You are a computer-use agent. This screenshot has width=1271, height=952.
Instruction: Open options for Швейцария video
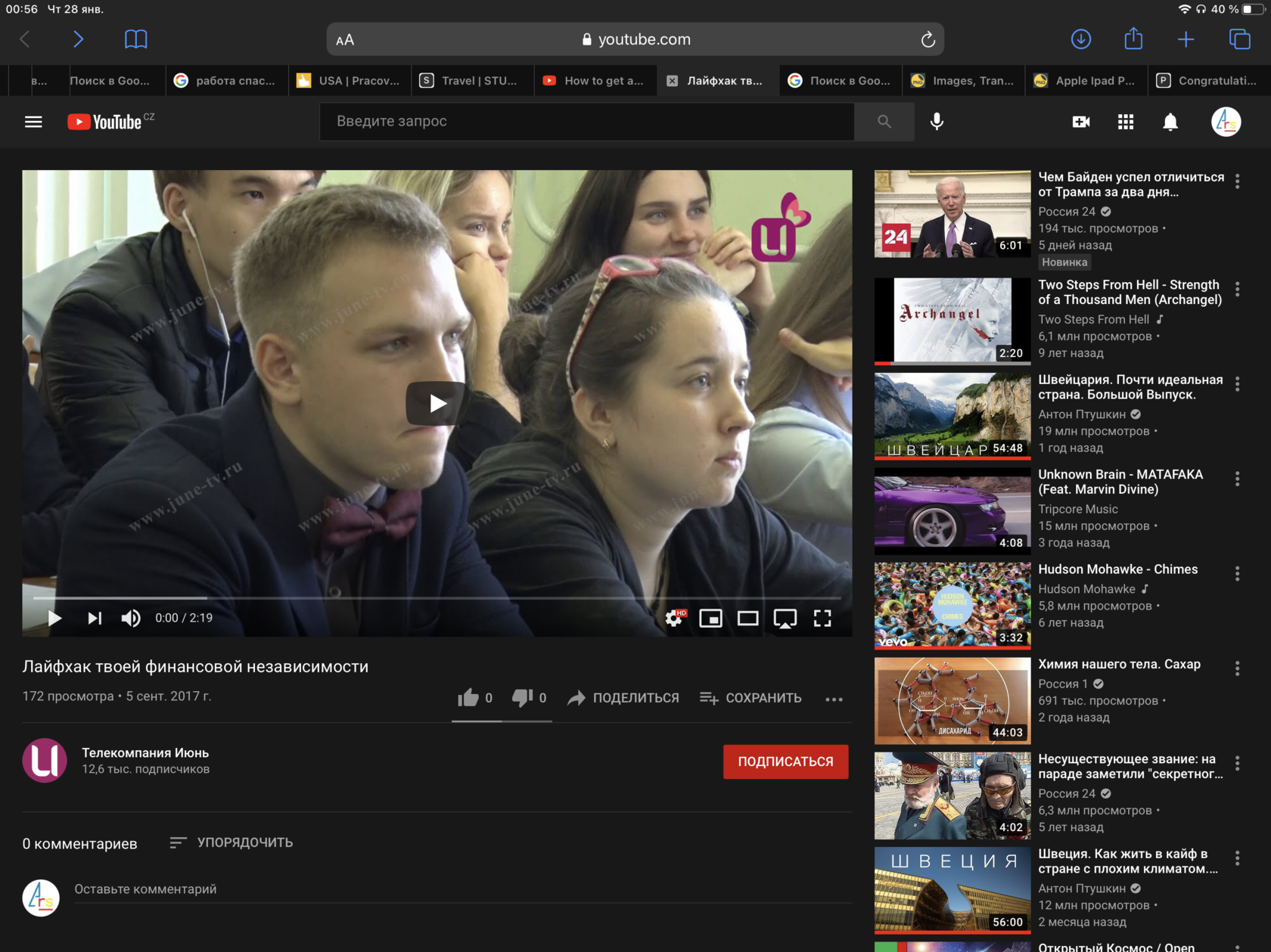coord(1237,384)
